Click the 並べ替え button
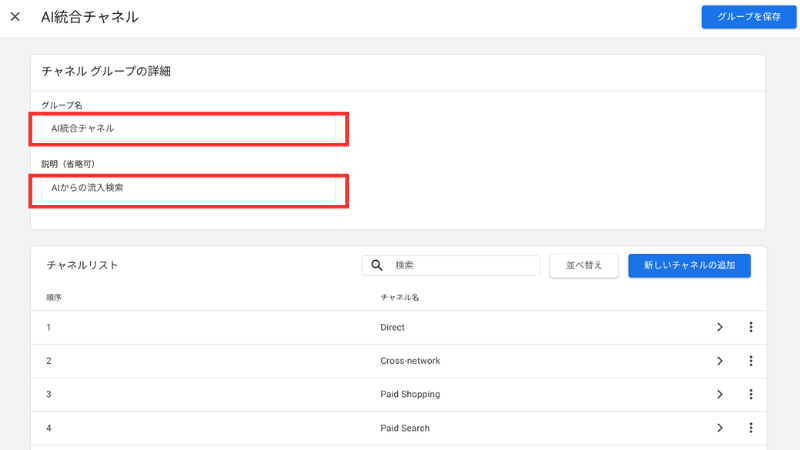The height and width of the screenshot is (450, 800). point(584,265)
